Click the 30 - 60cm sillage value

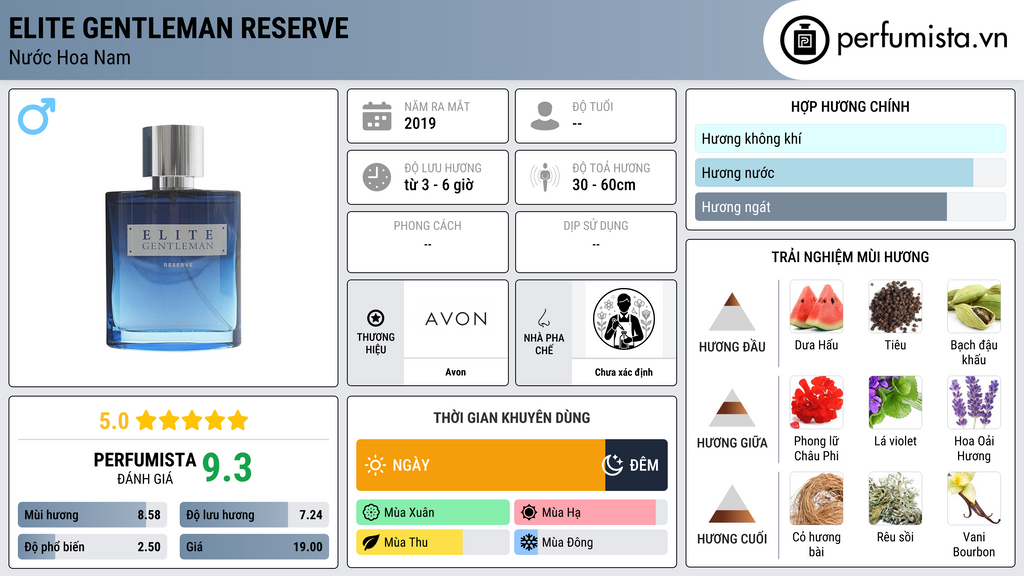604,185
